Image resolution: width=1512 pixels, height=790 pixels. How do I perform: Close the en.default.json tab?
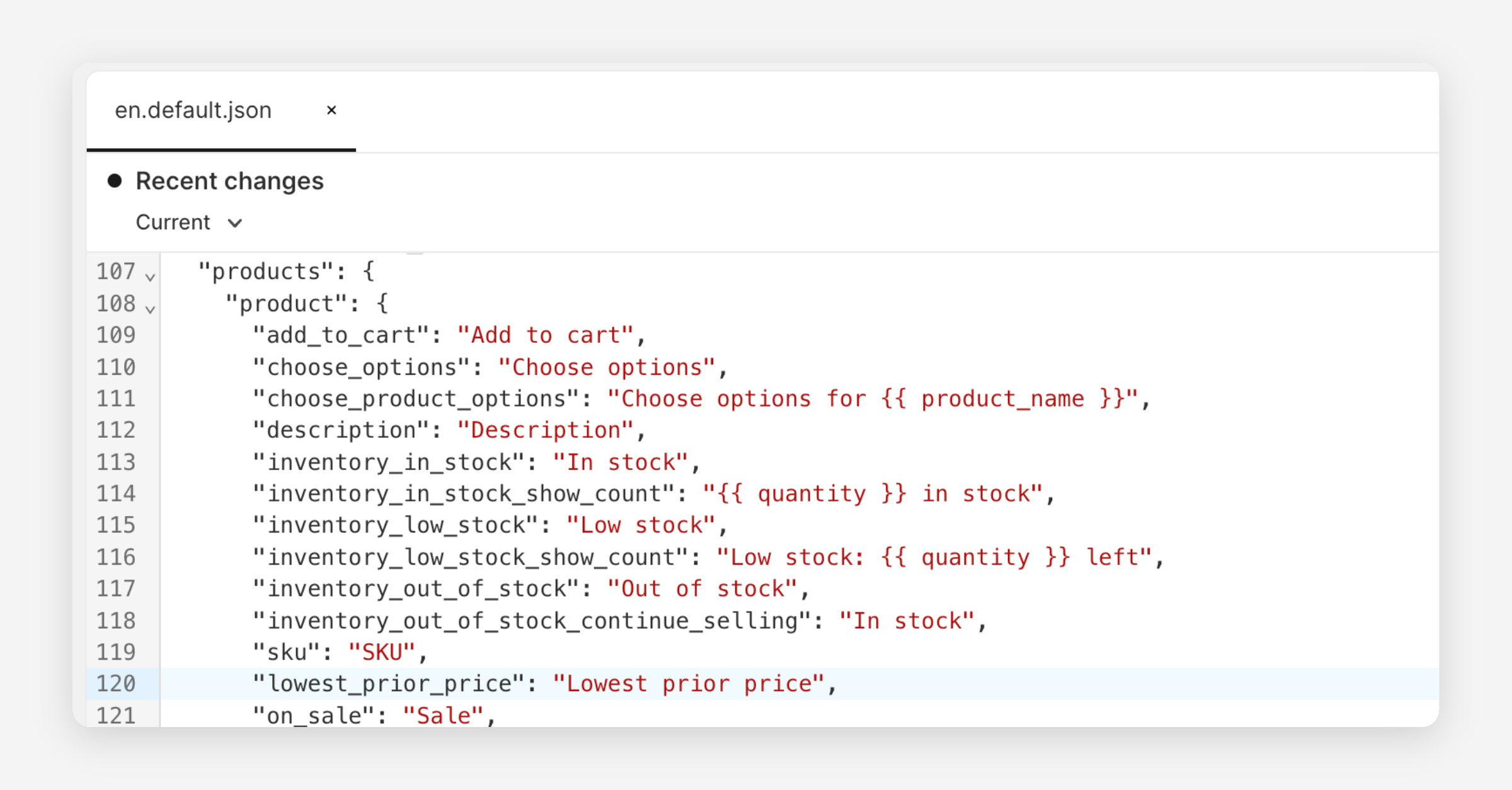(331, 110)
